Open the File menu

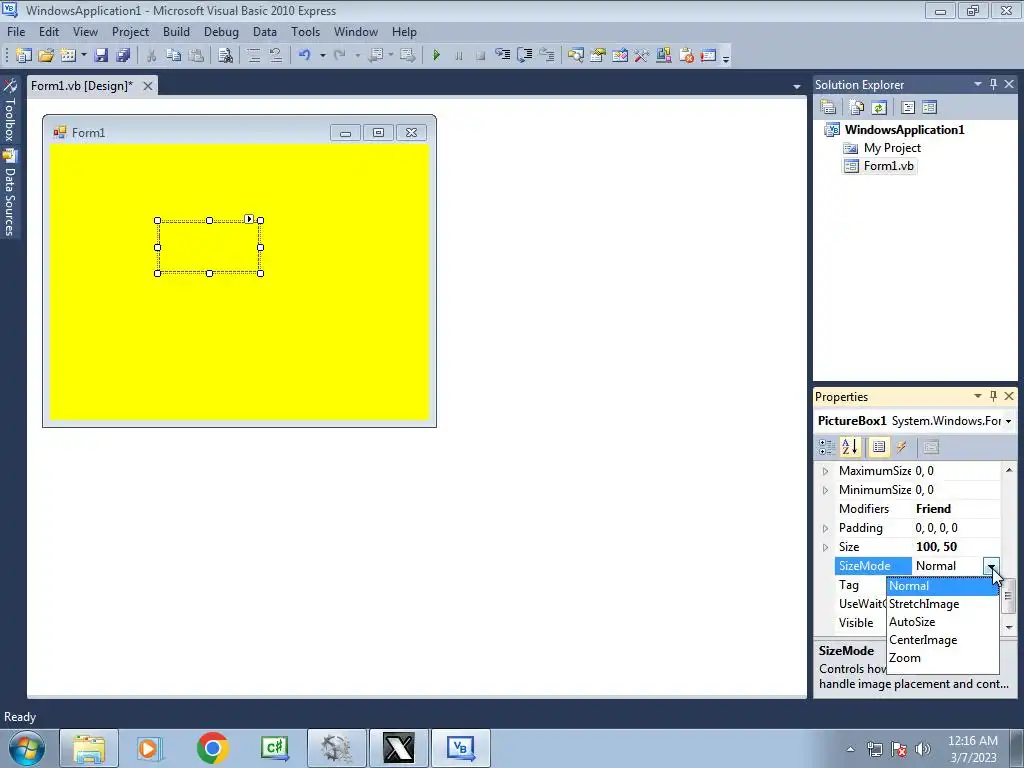tap(16, 31)
